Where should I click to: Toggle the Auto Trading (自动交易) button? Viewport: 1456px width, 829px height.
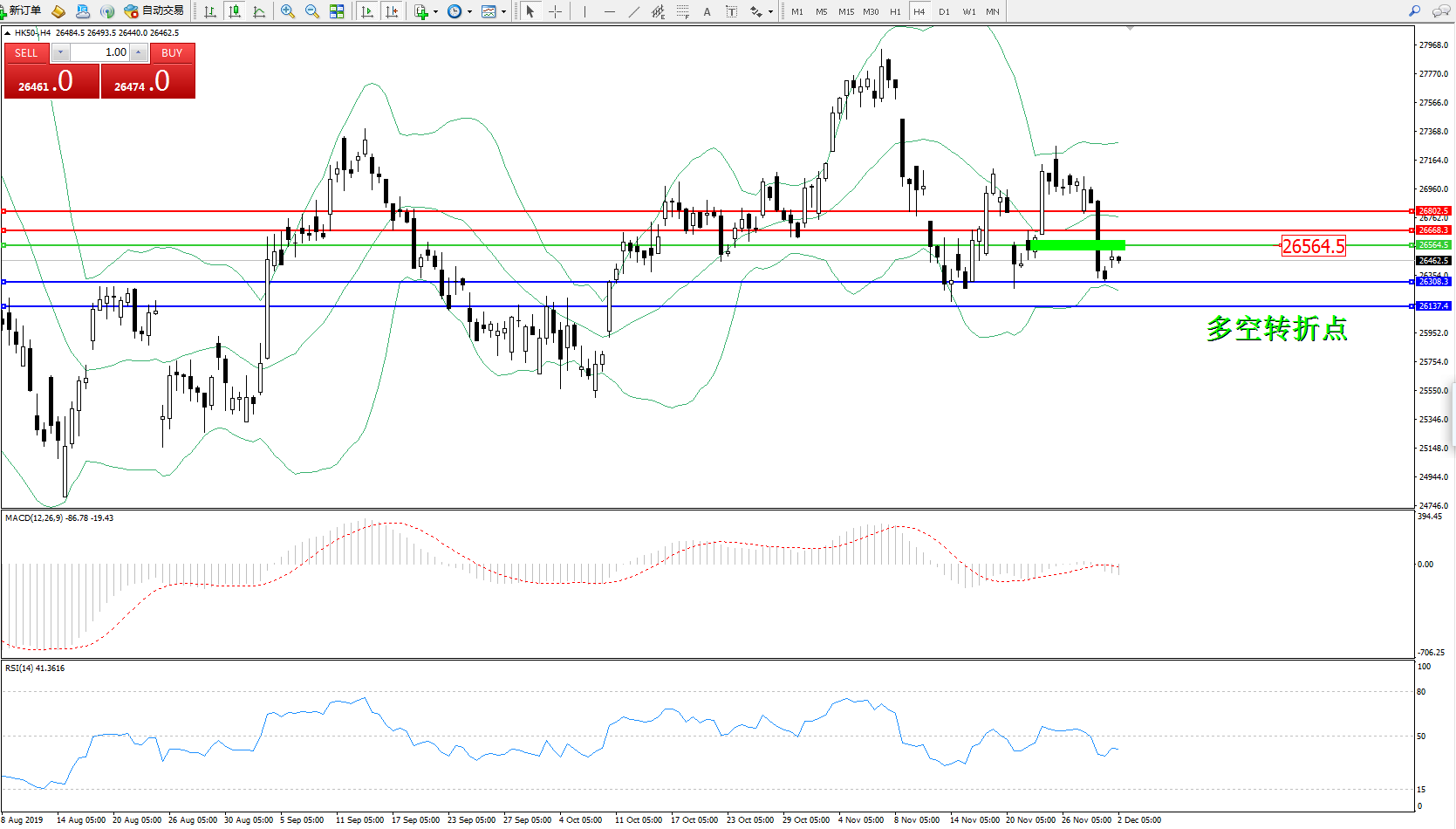[154, 11]
